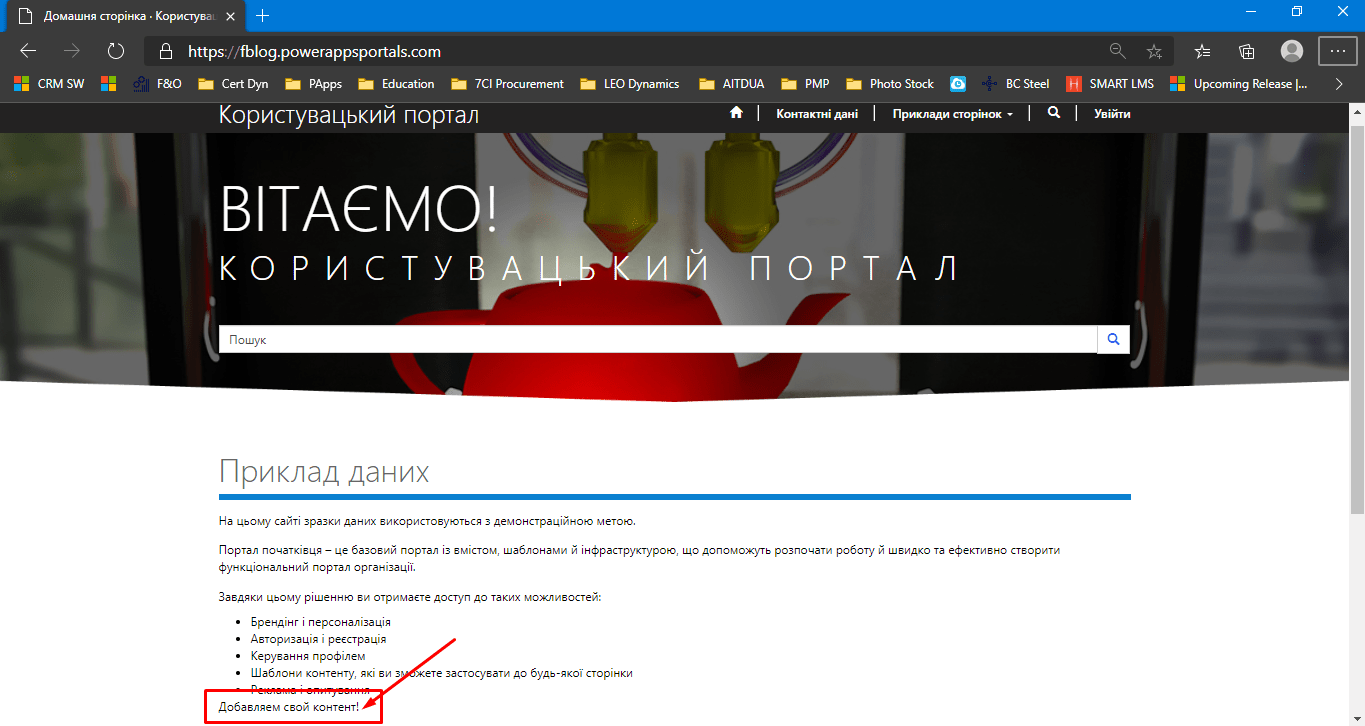This screenshot has height=726, width=1365.
Task: Click the Користувацький портал title link
Action: point(348,115)
